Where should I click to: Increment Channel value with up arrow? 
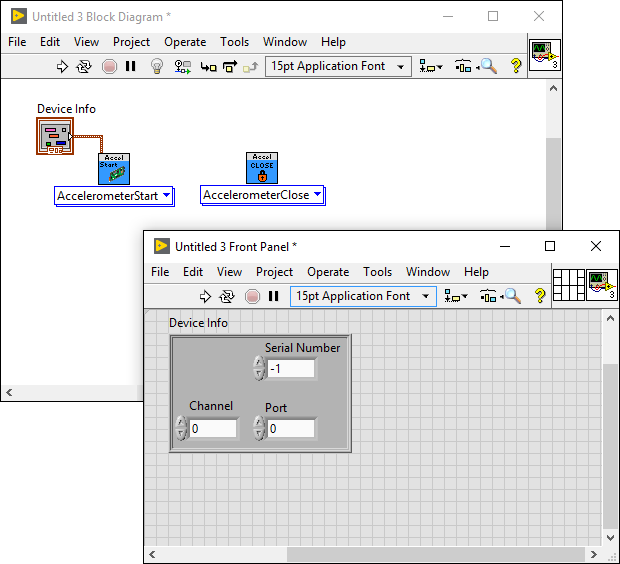181,422
